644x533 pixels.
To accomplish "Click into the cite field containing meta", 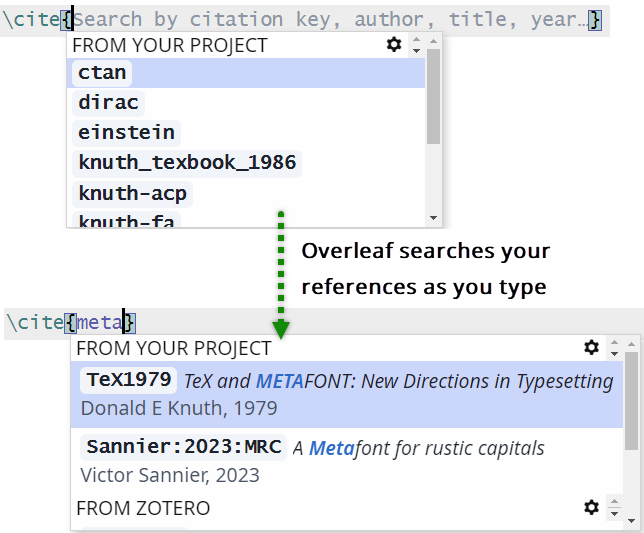I will click(100, 322).
